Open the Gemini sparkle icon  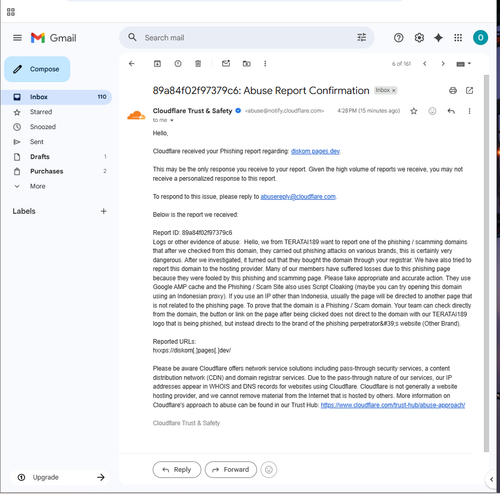pos(438,38)
